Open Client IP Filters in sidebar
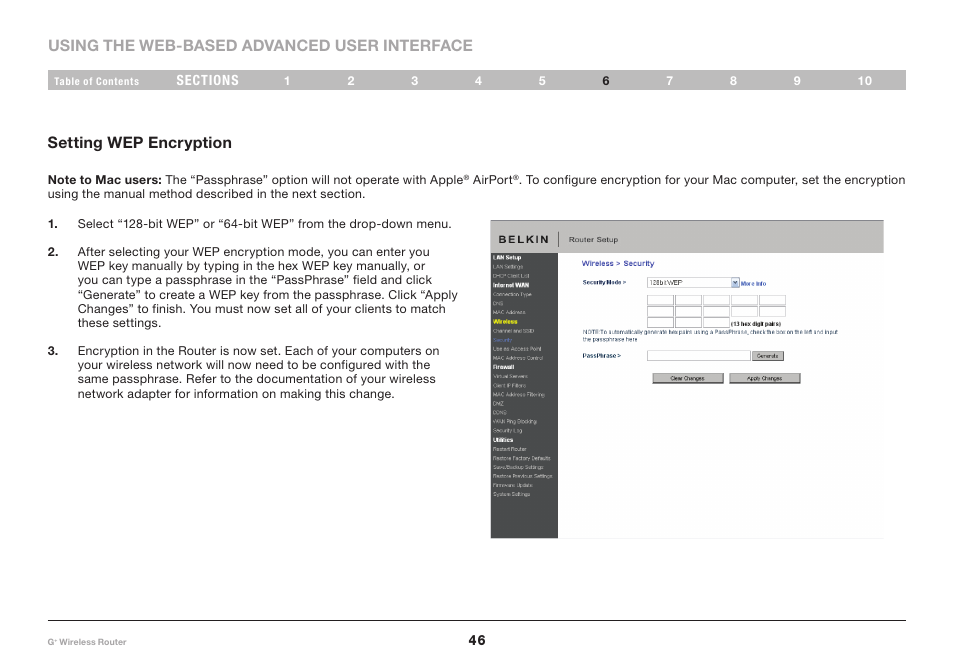 (x=509, y=386)
